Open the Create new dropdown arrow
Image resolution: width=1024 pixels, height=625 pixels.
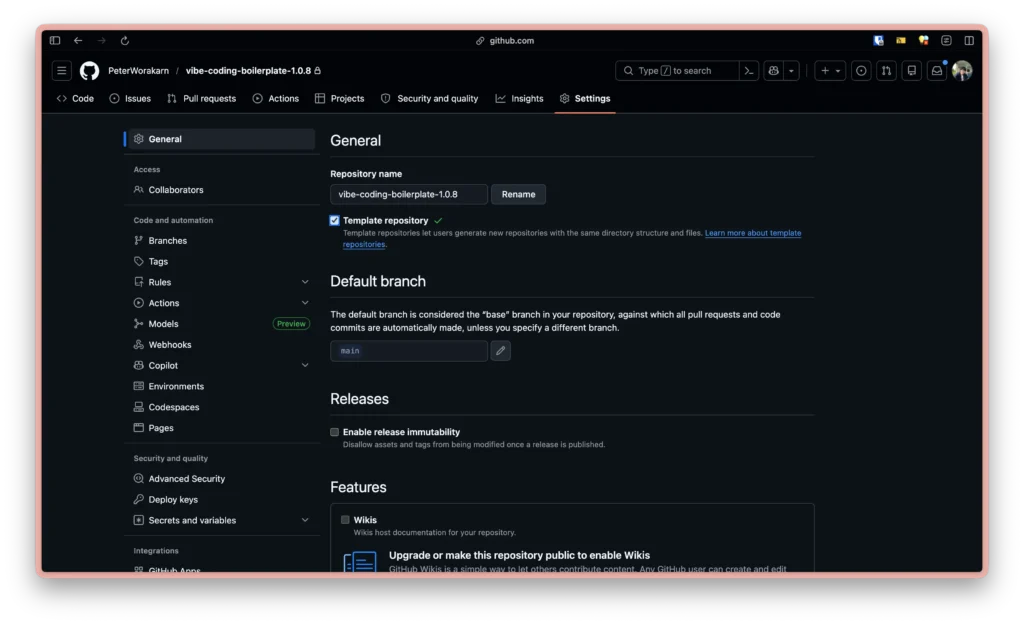839,71
